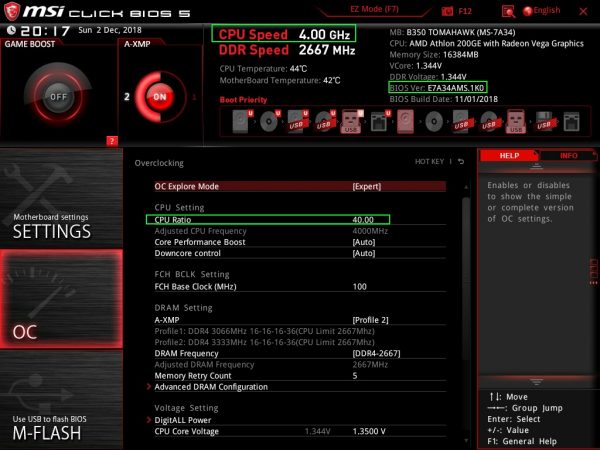Select the UEFI hard disk boot icon with U badge
The width and height of the screenshot is (600, 450).
[x=243, y=121]
